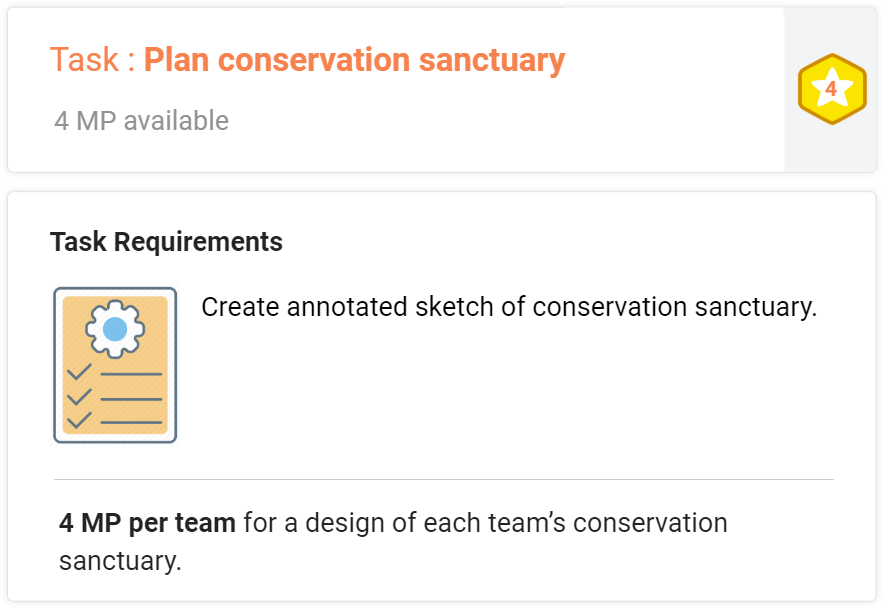Click the top line beside the first checkmark
The width and height of the screenshot is (885, 608).
click(x=131, y=374)
